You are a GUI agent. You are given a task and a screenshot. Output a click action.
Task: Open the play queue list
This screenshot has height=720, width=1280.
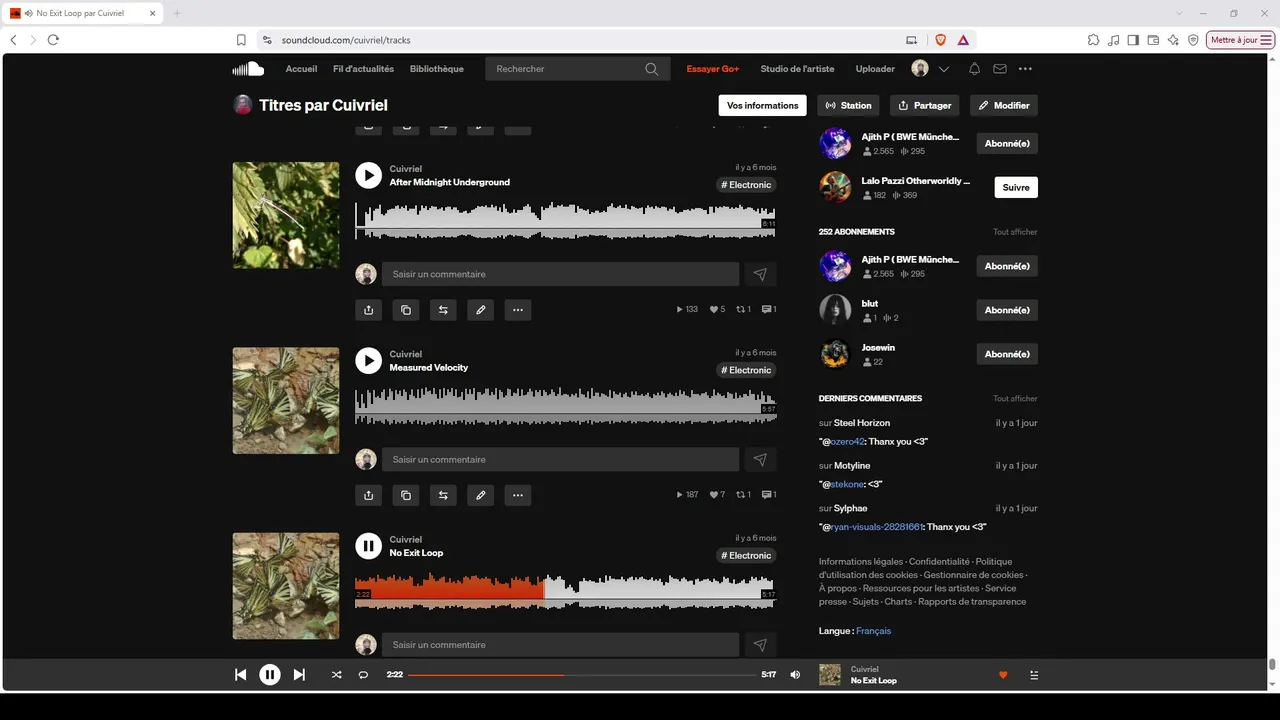(x=1034, y=675)
